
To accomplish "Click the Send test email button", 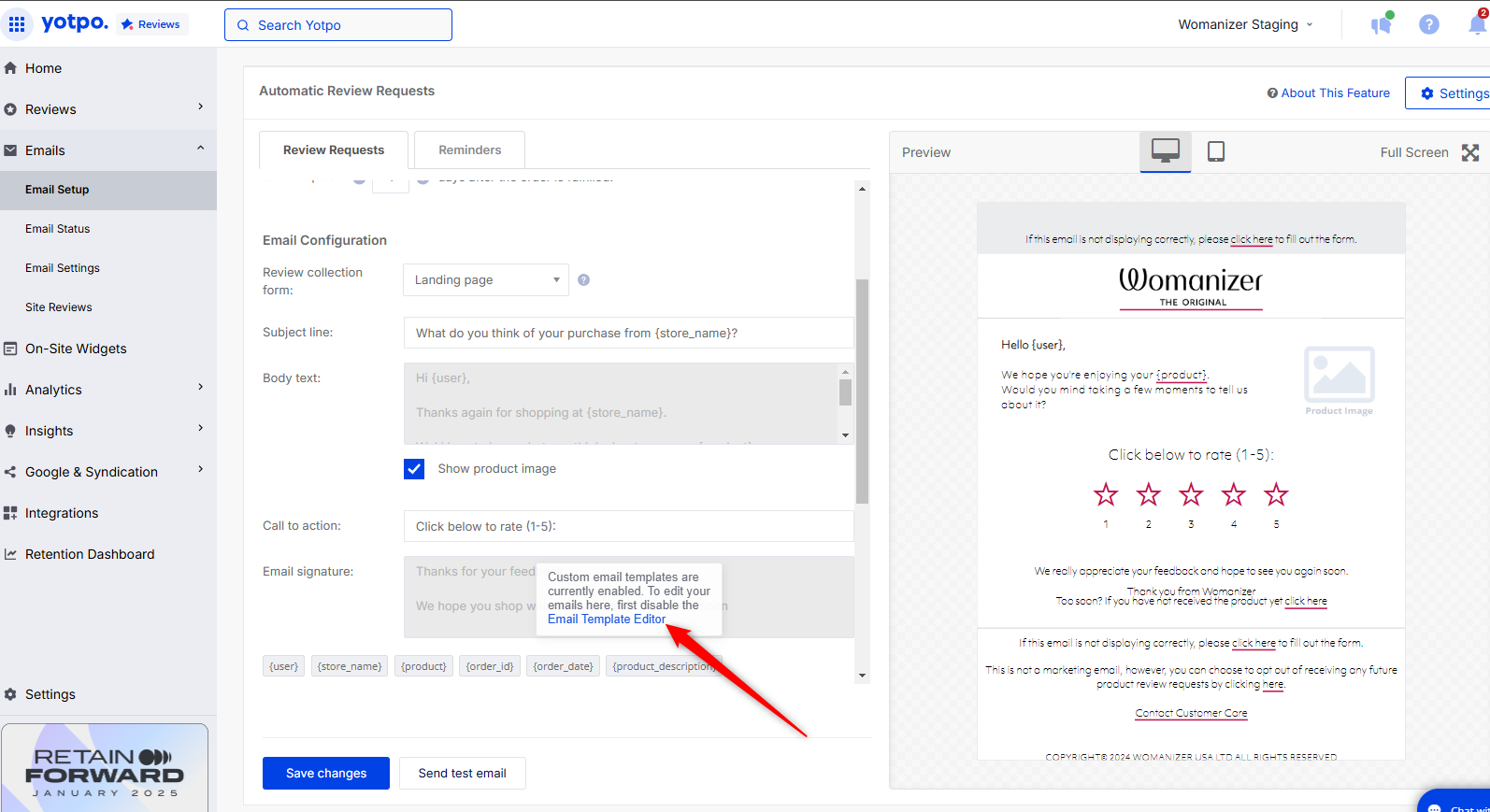I will [x=463, y=773].
